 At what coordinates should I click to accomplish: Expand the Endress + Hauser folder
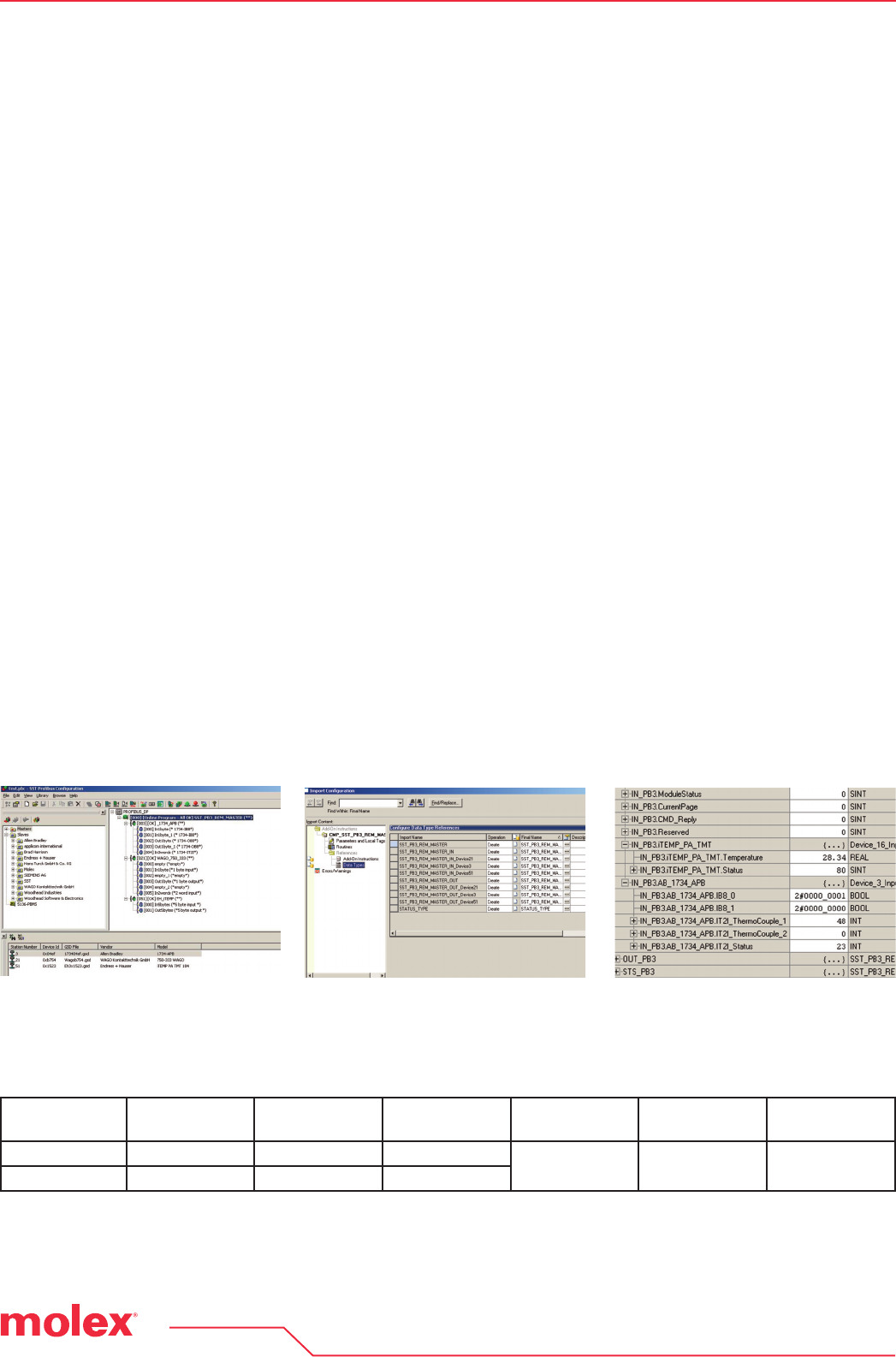pos(12,858)
